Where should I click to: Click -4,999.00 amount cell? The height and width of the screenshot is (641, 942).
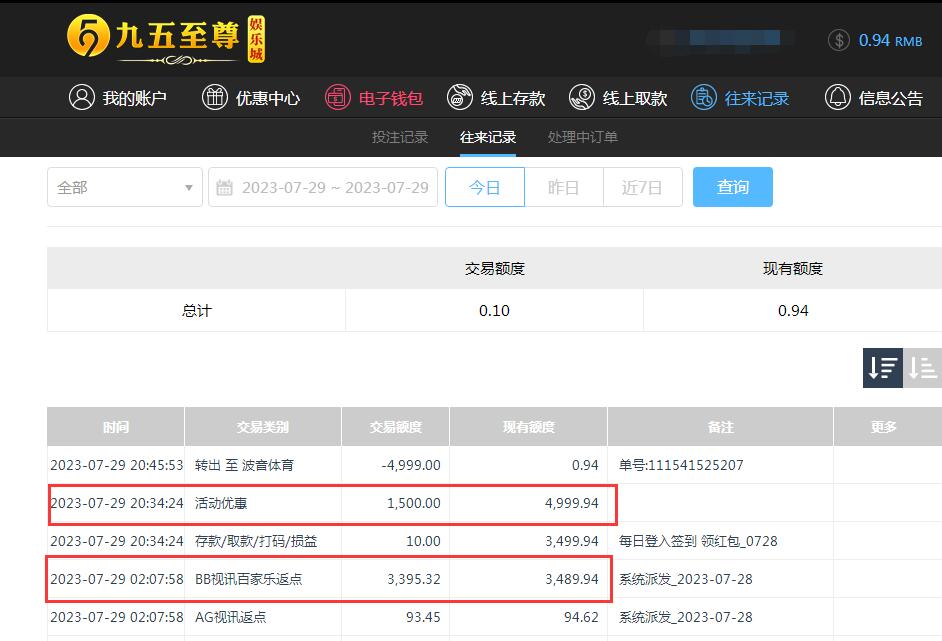click(x=411, y=465)
